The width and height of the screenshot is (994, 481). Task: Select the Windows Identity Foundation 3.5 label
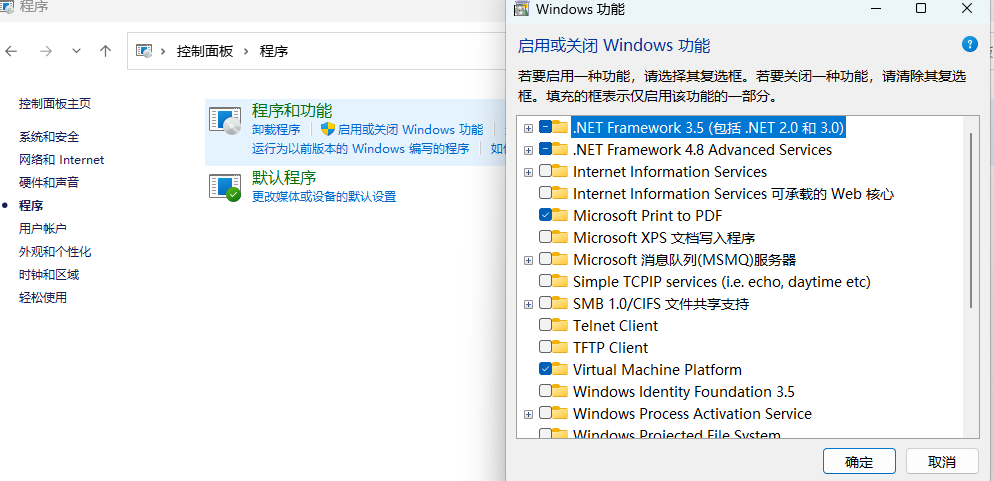[683, 392]
